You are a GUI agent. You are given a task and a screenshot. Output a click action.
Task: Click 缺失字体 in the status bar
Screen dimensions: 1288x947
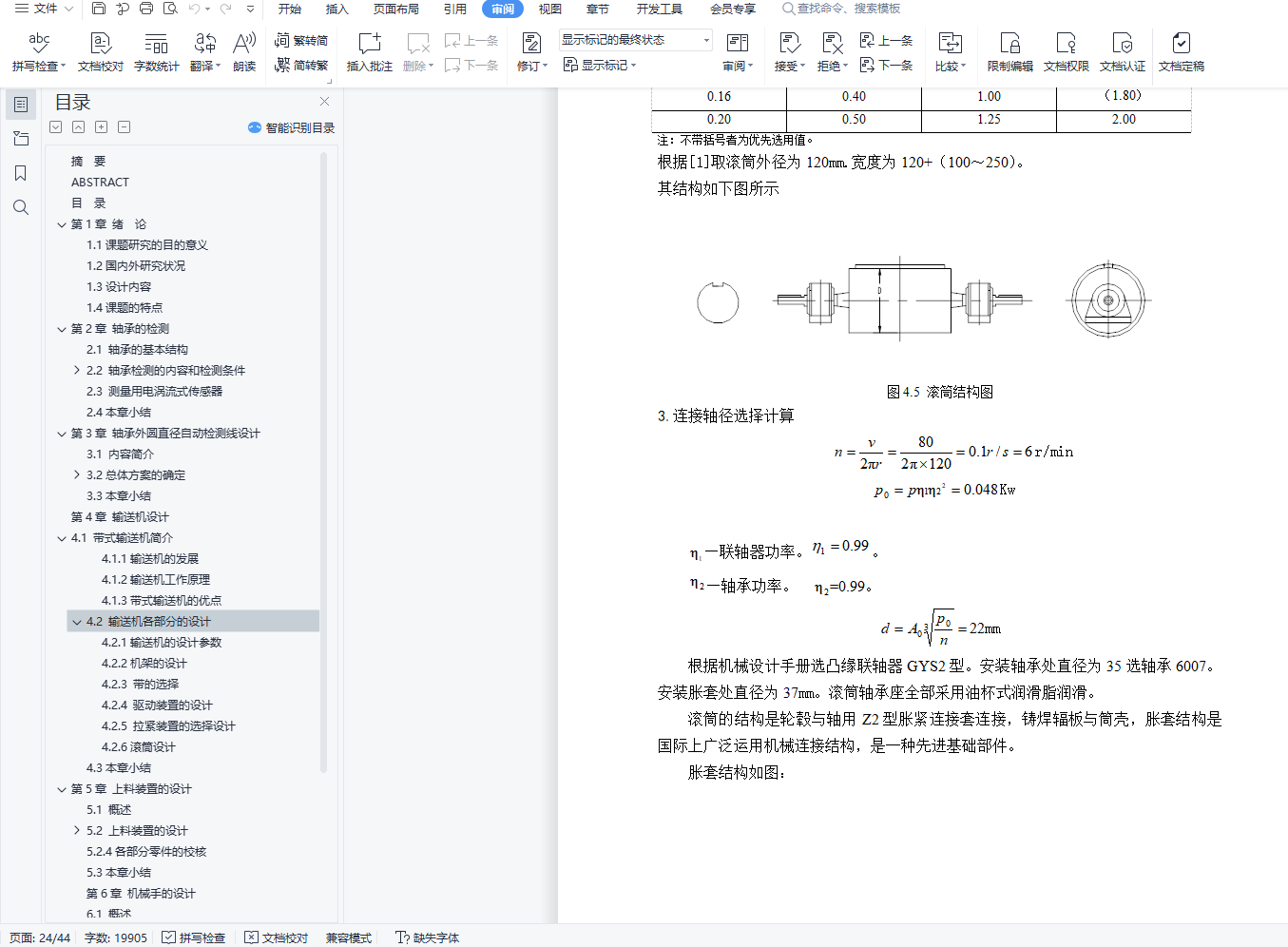coord(428,937)
